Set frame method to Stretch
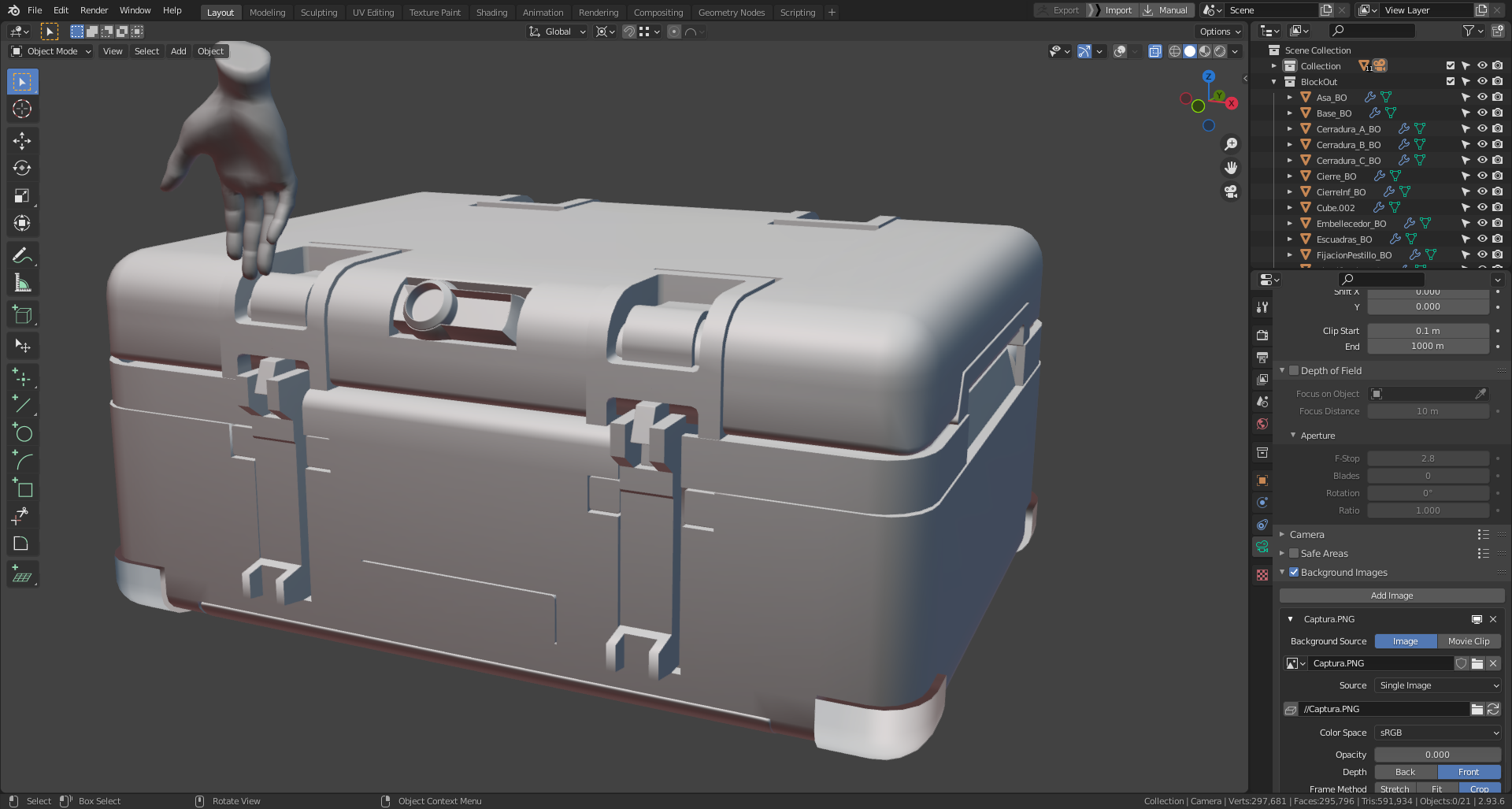 click(x=1395, y=789)
